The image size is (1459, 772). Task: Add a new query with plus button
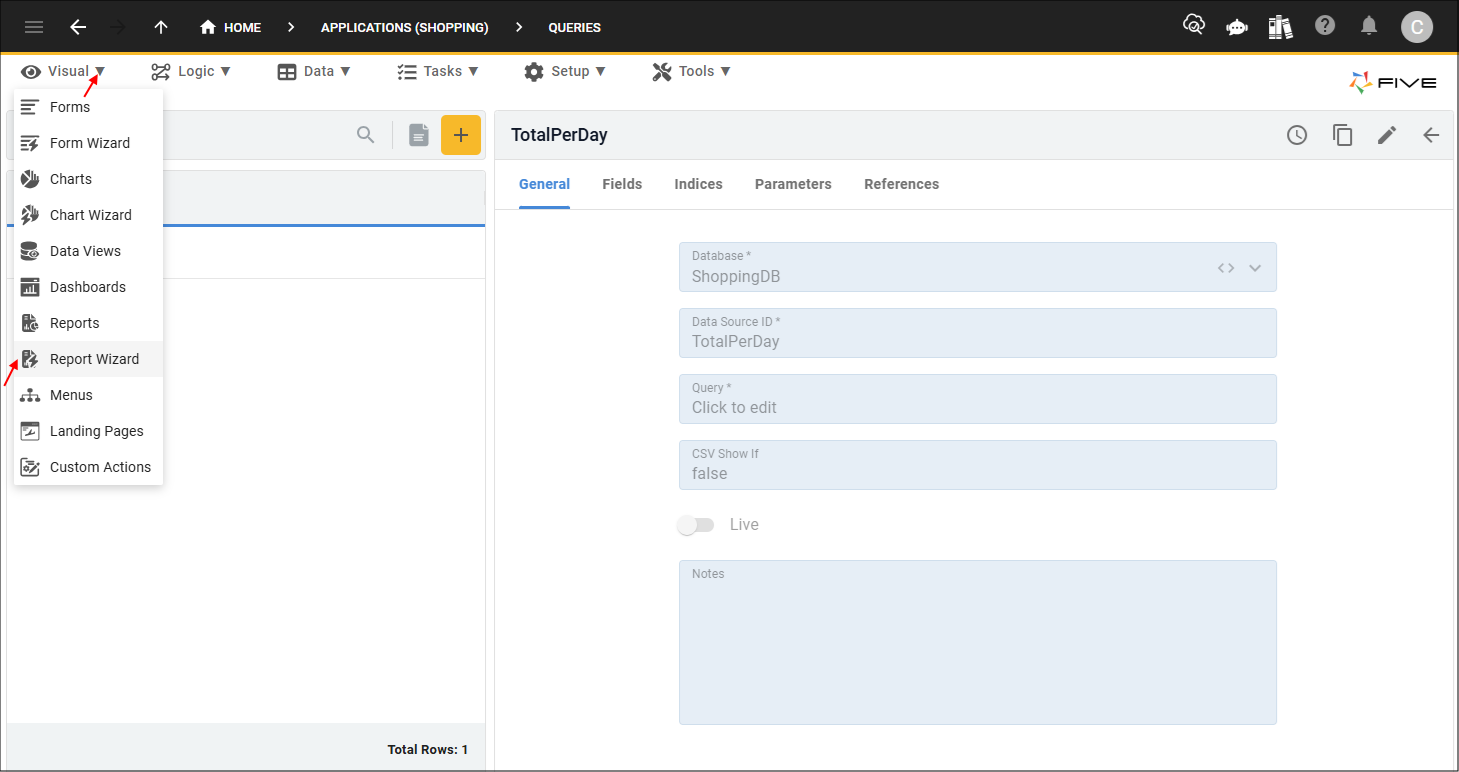click(461, 135)
